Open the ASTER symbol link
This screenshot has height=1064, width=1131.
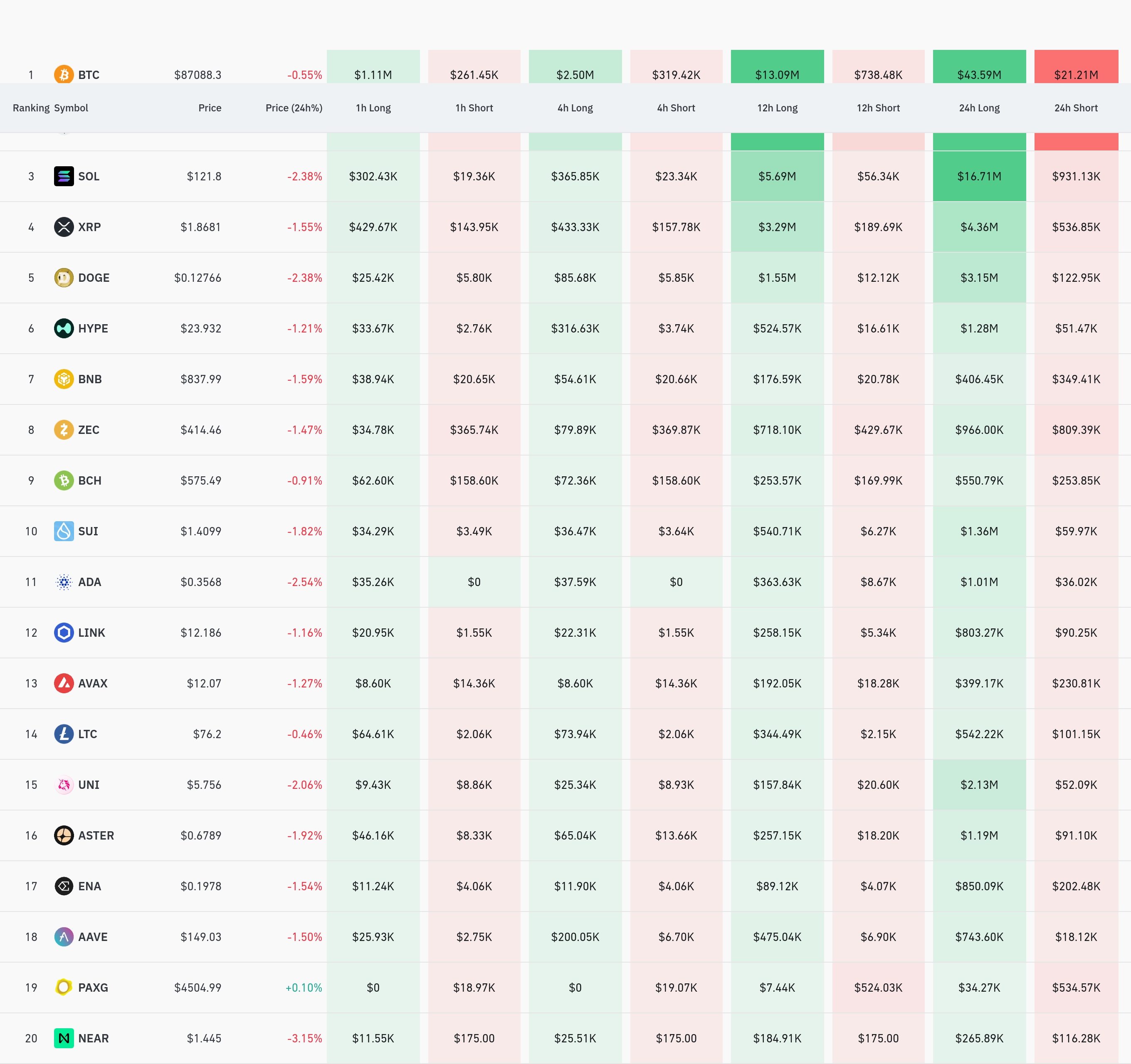pyautogui.click(x=96, y=835)
